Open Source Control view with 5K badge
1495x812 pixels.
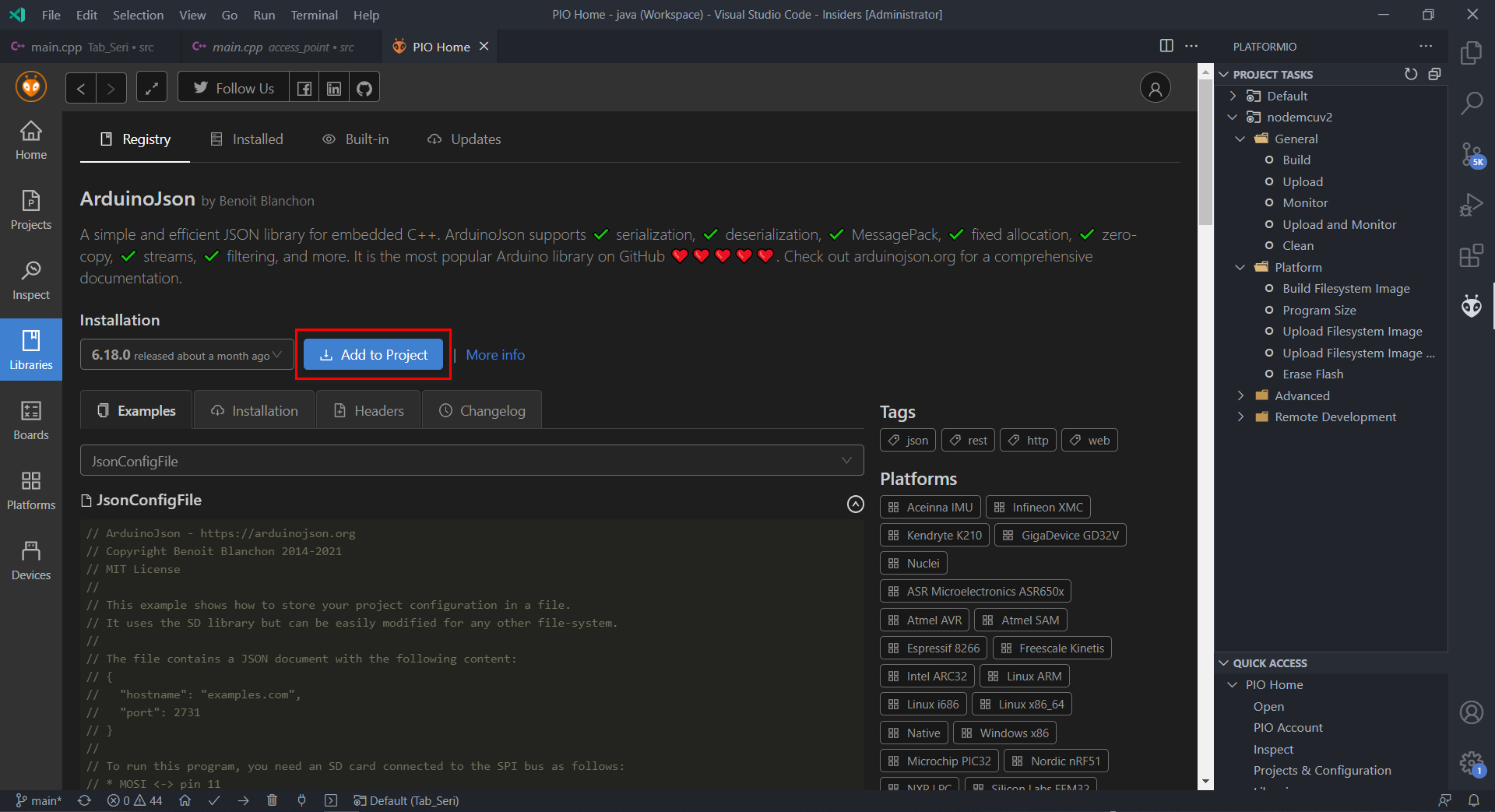coord(1472,155)
